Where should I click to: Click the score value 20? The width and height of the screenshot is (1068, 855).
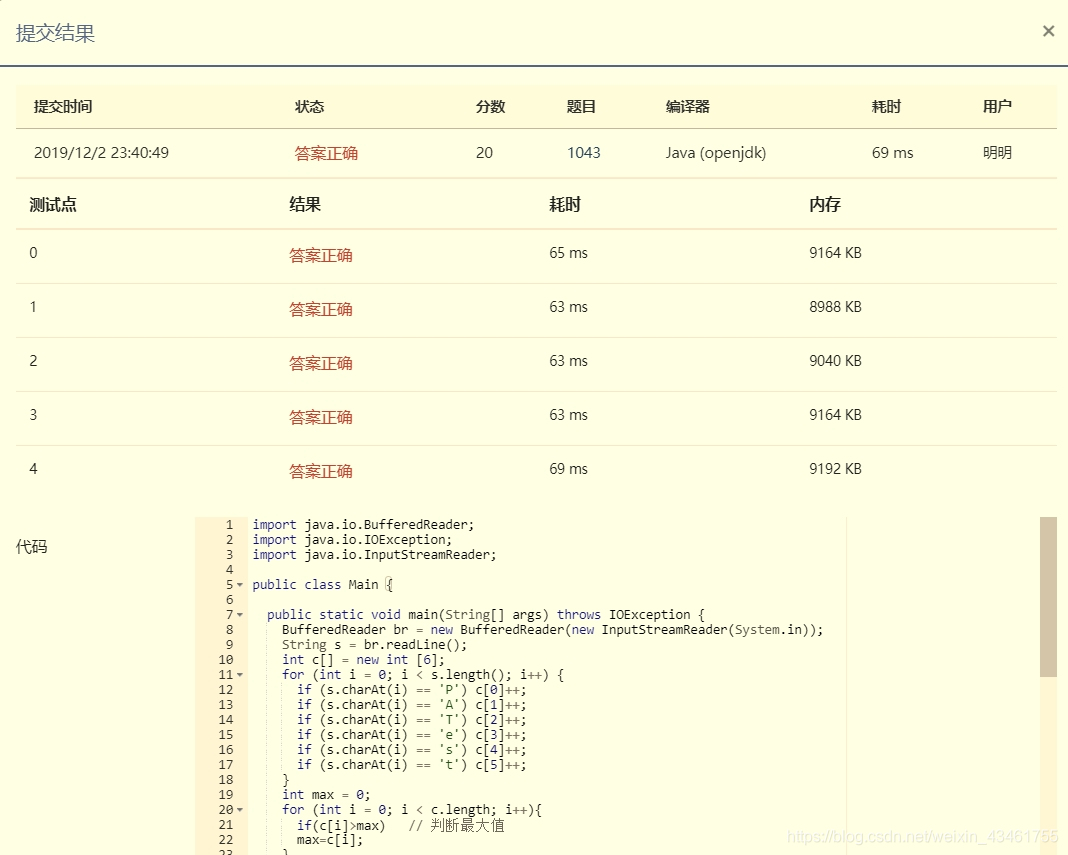pos(484,153)
